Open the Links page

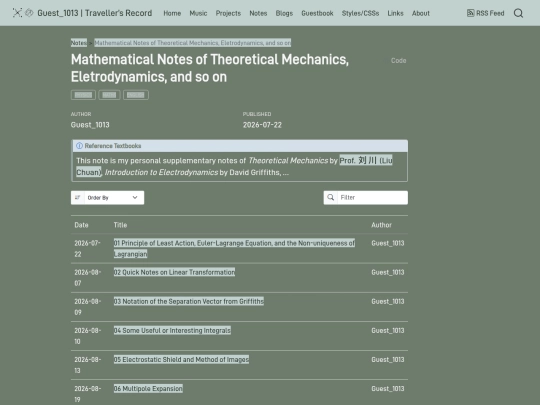tap(395, 13)
